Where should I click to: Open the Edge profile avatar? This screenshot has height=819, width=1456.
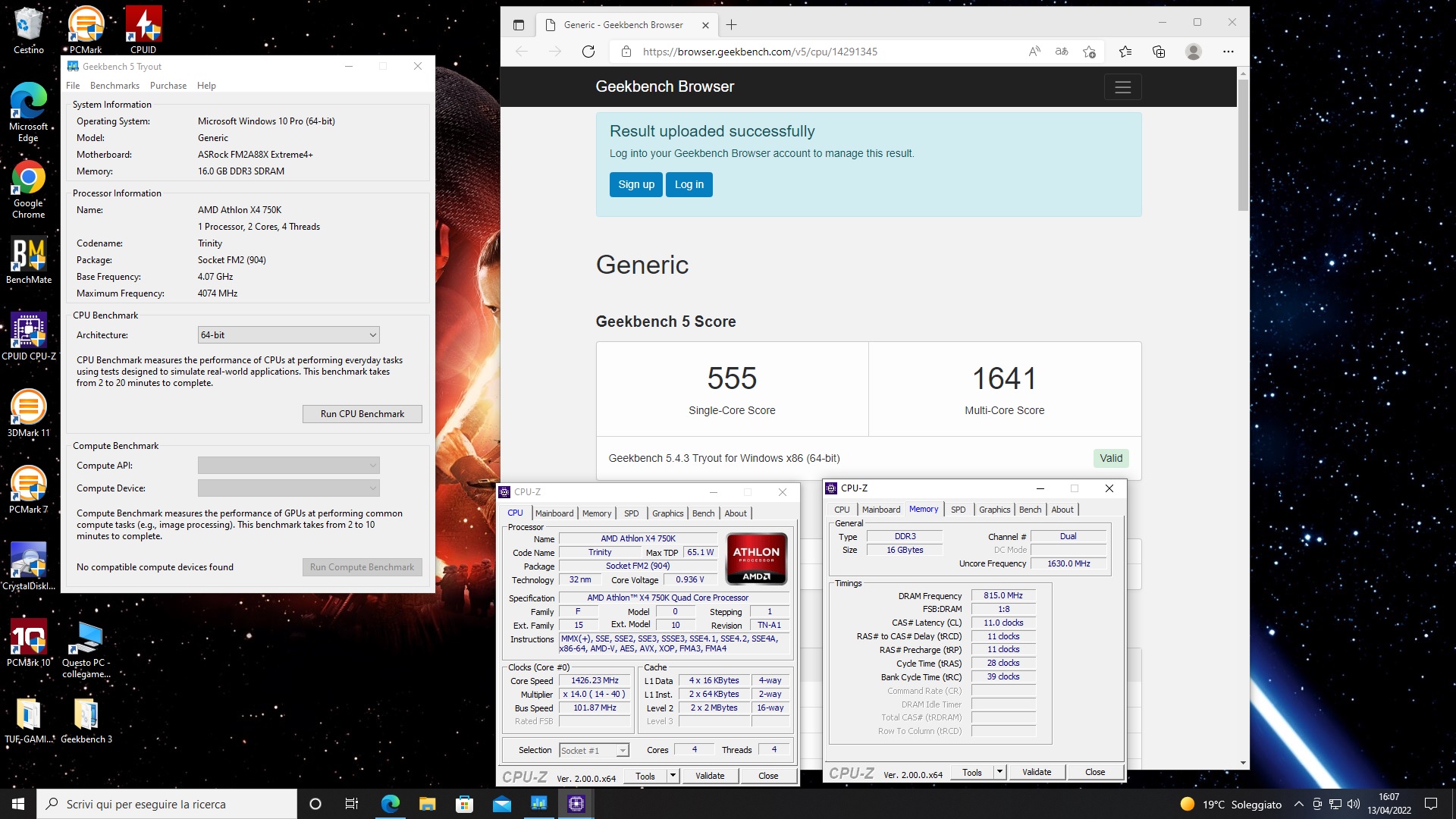pos(1193,52)
